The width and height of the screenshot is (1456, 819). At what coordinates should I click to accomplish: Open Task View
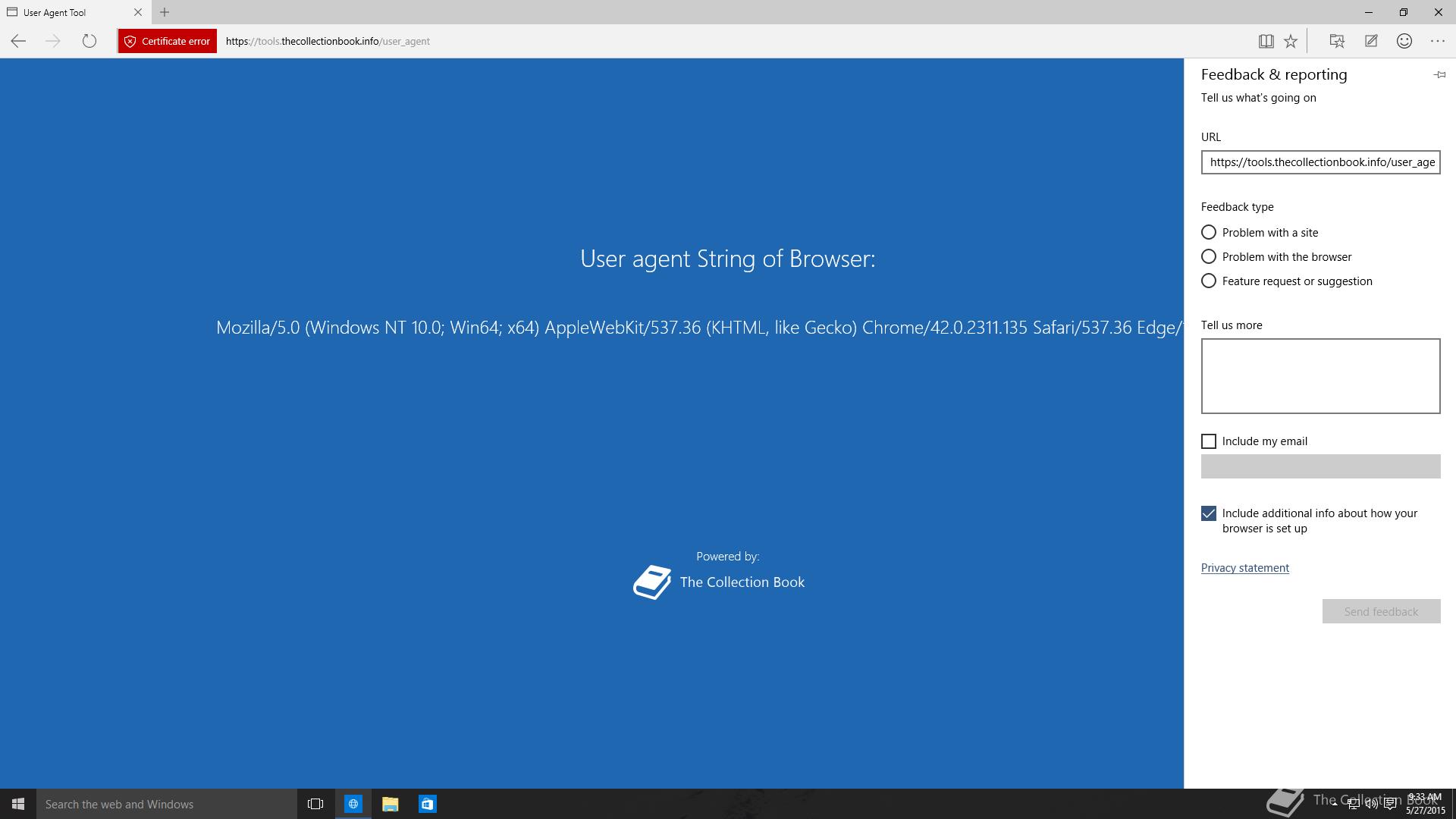tap(315, 804)
